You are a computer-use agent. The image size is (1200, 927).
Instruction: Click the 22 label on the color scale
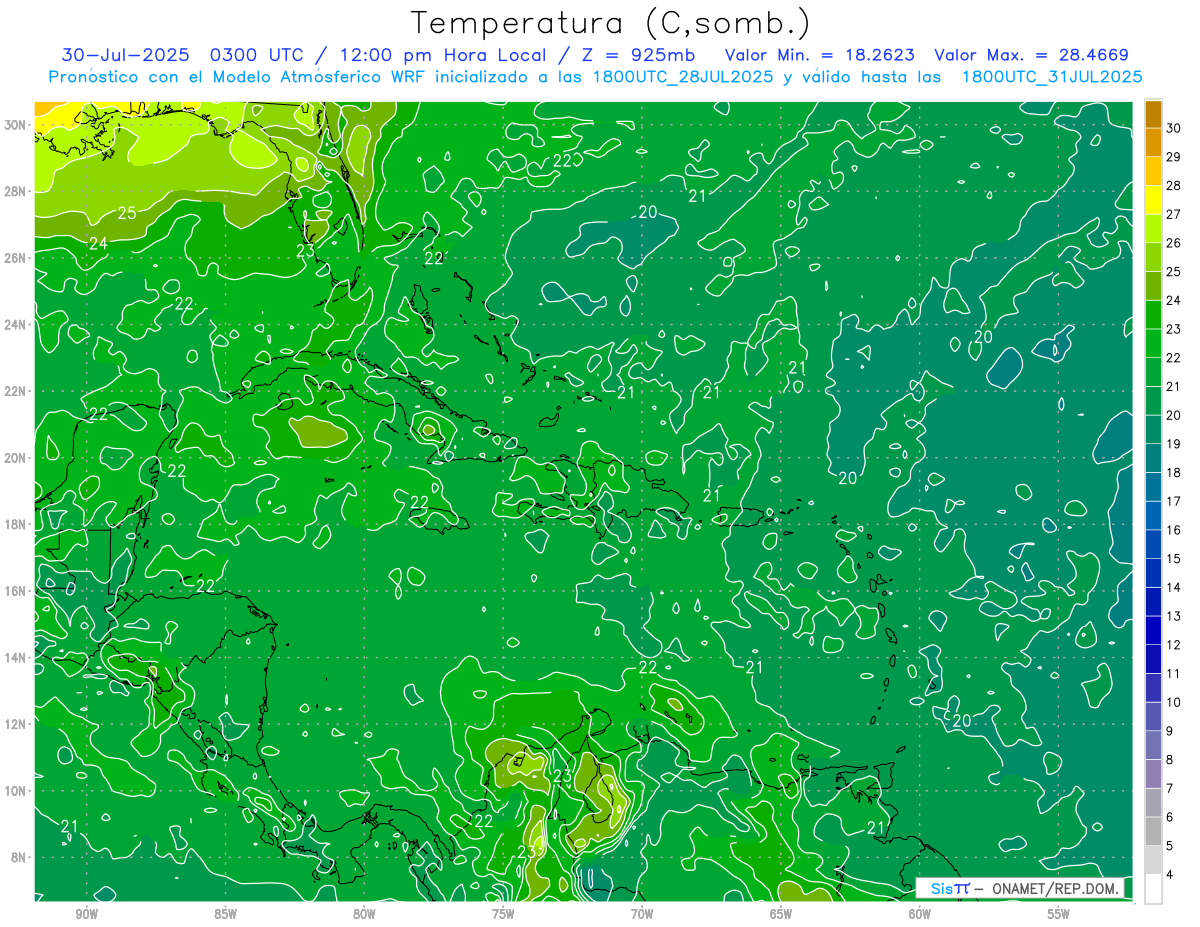point(1174,358)
